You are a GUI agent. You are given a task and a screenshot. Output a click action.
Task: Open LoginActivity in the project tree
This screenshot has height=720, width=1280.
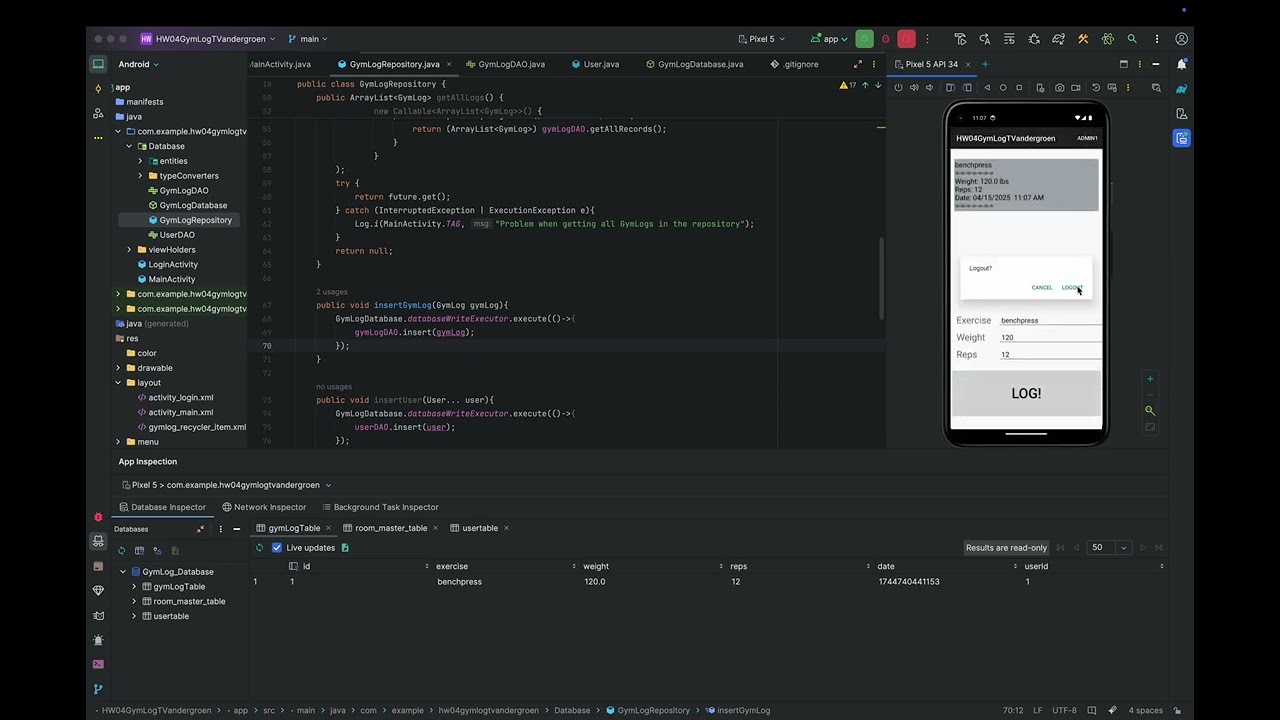(x=172, y=264)
